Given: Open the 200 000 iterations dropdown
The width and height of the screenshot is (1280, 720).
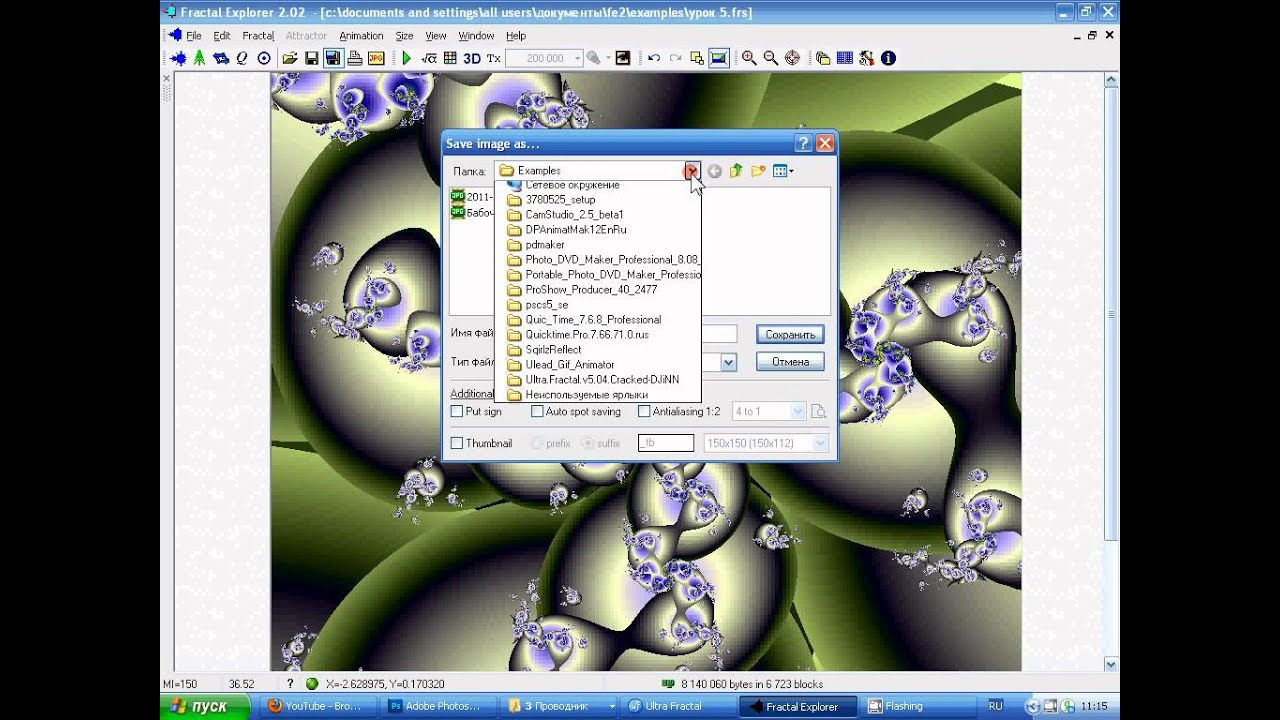Looking at the screenshot, I should coord(577,58).
